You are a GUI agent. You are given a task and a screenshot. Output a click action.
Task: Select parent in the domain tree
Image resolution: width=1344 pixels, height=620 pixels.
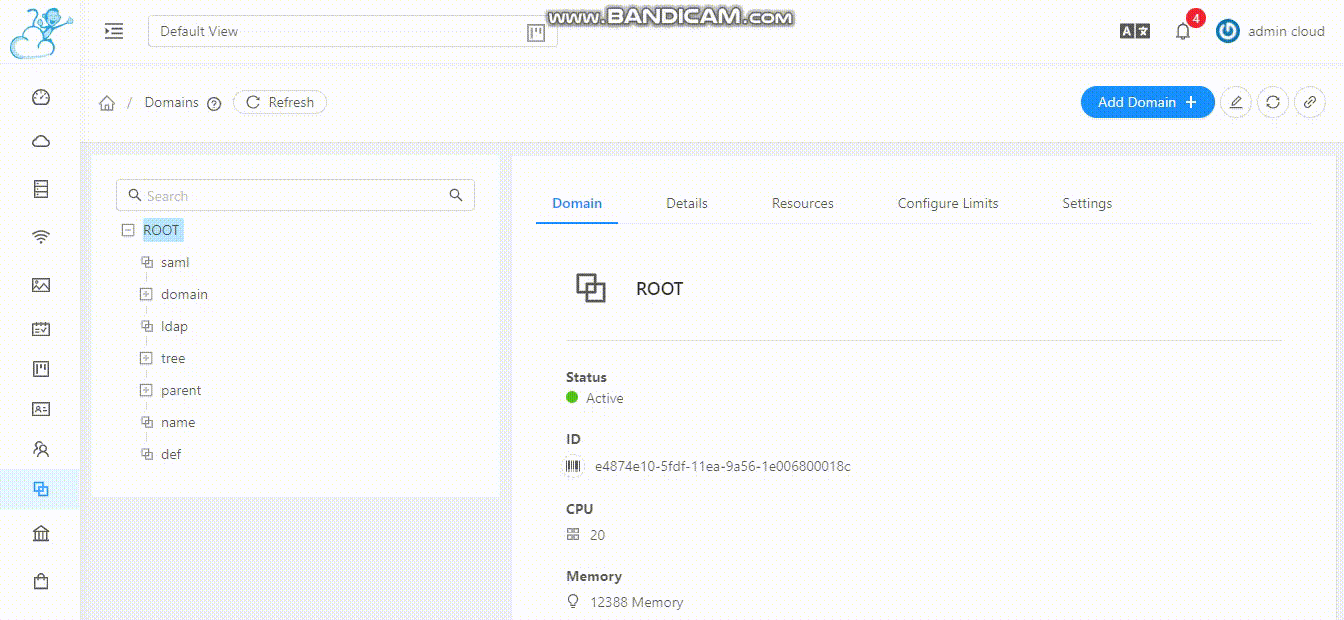click(181, 390)
